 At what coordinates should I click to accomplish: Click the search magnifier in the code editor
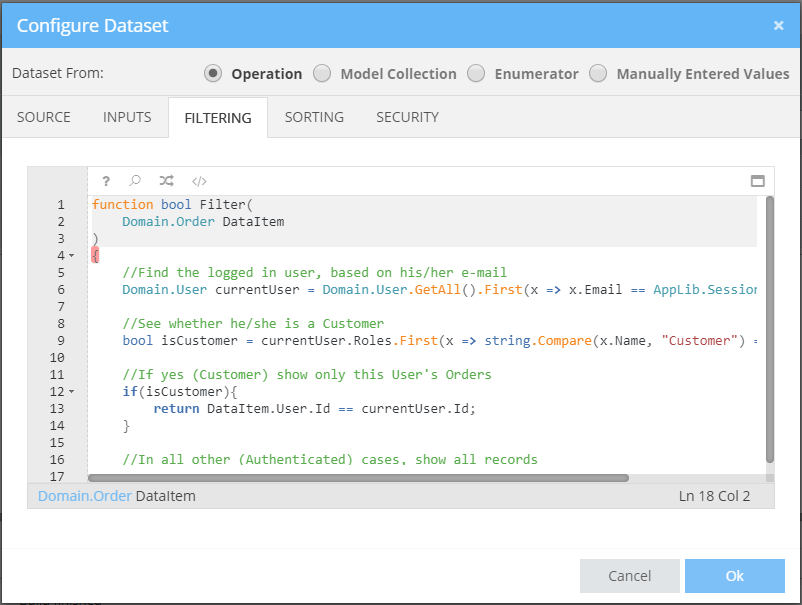click(x=135, y=181)
